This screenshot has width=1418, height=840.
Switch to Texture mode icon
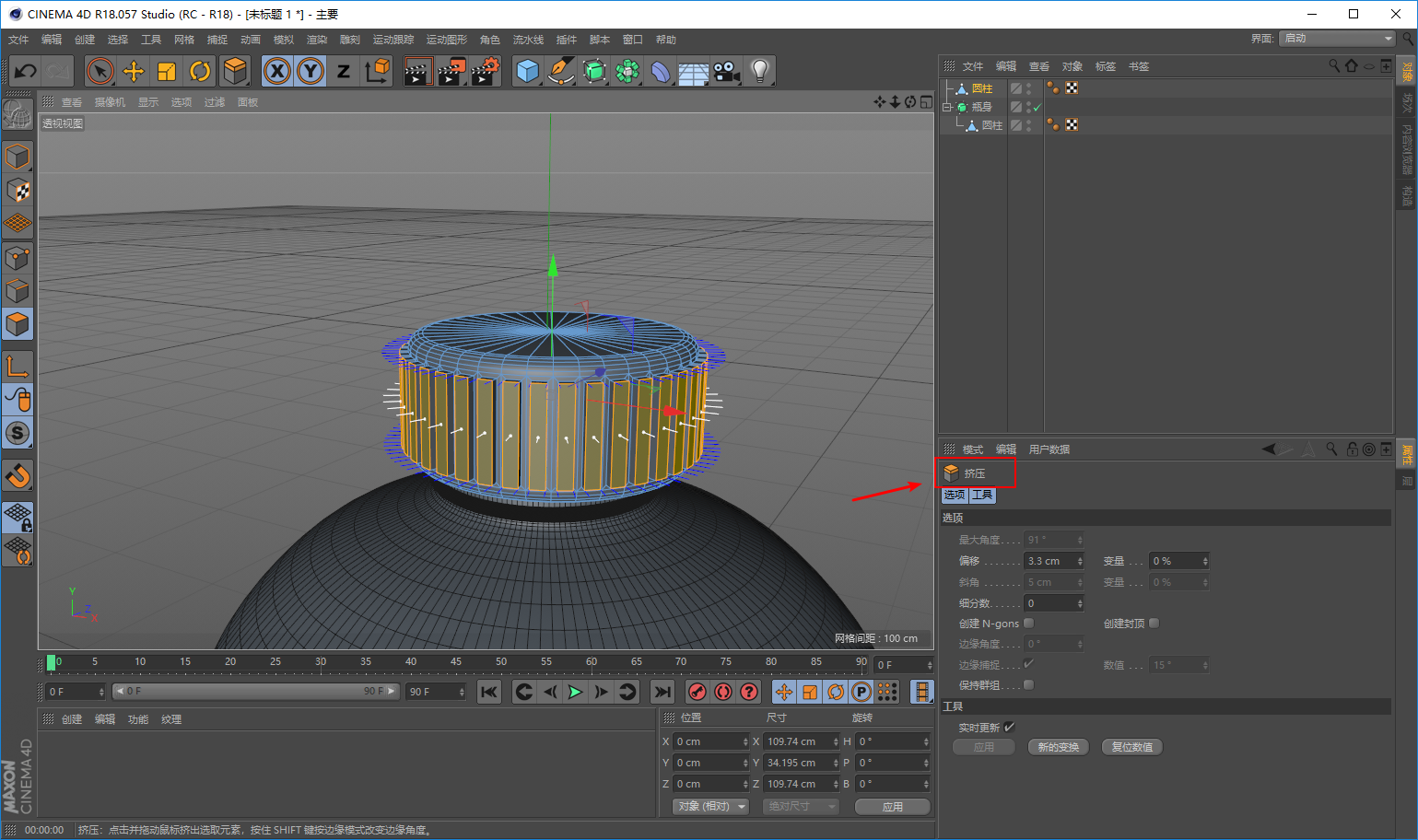tap(18, 191)
